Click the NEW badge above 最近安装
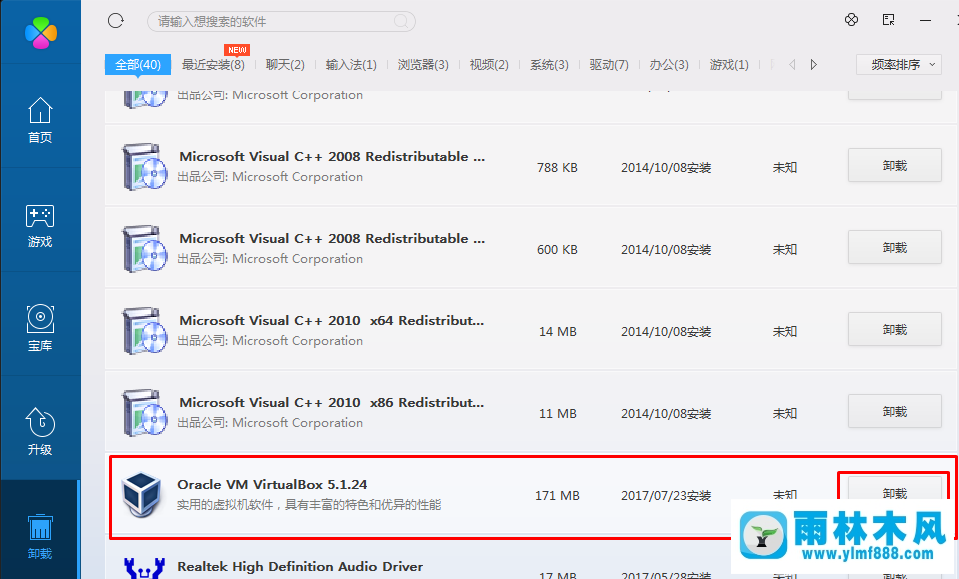The height and width of the screenshot is (579, 959). click(x=237, y=50)
